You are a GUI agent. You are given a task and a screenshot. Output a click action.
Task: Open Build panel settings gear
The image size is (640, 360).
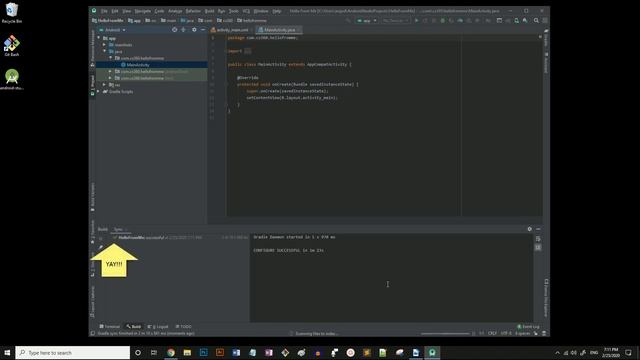(529, 229)
